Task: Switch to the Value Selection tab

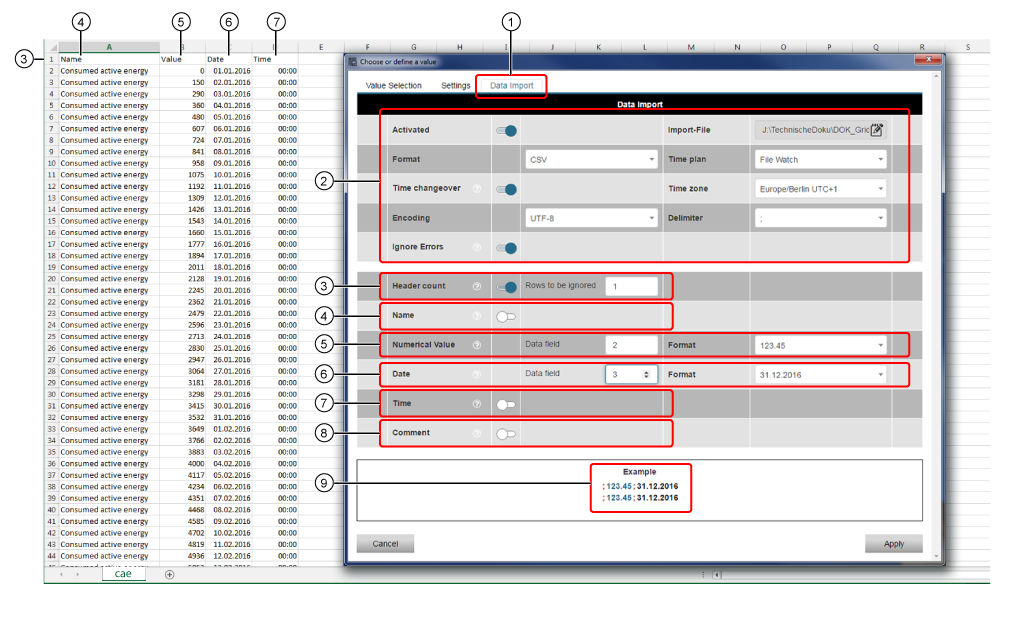Action: pos(394,86)
